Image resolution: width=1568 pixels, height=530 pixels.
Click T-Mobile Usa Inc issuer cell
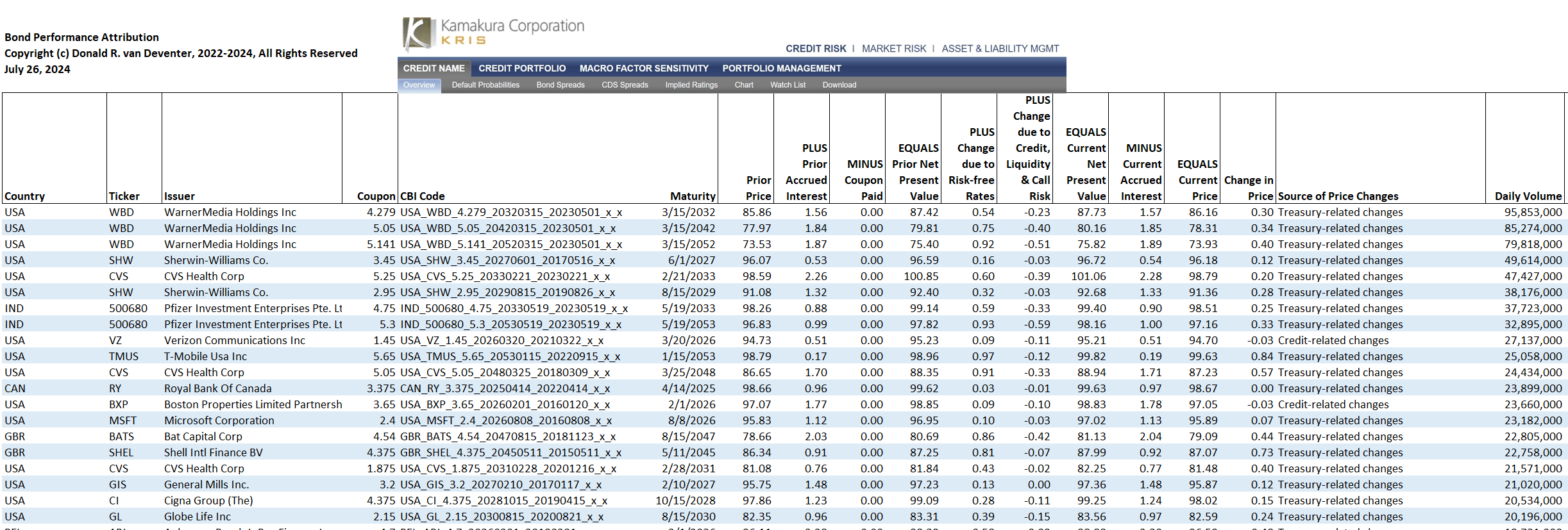click(x=205, y=356)
